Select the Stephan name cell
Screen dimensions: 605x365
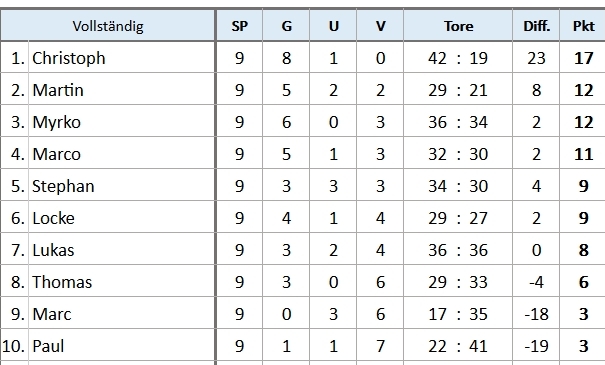tap(122, 186)
